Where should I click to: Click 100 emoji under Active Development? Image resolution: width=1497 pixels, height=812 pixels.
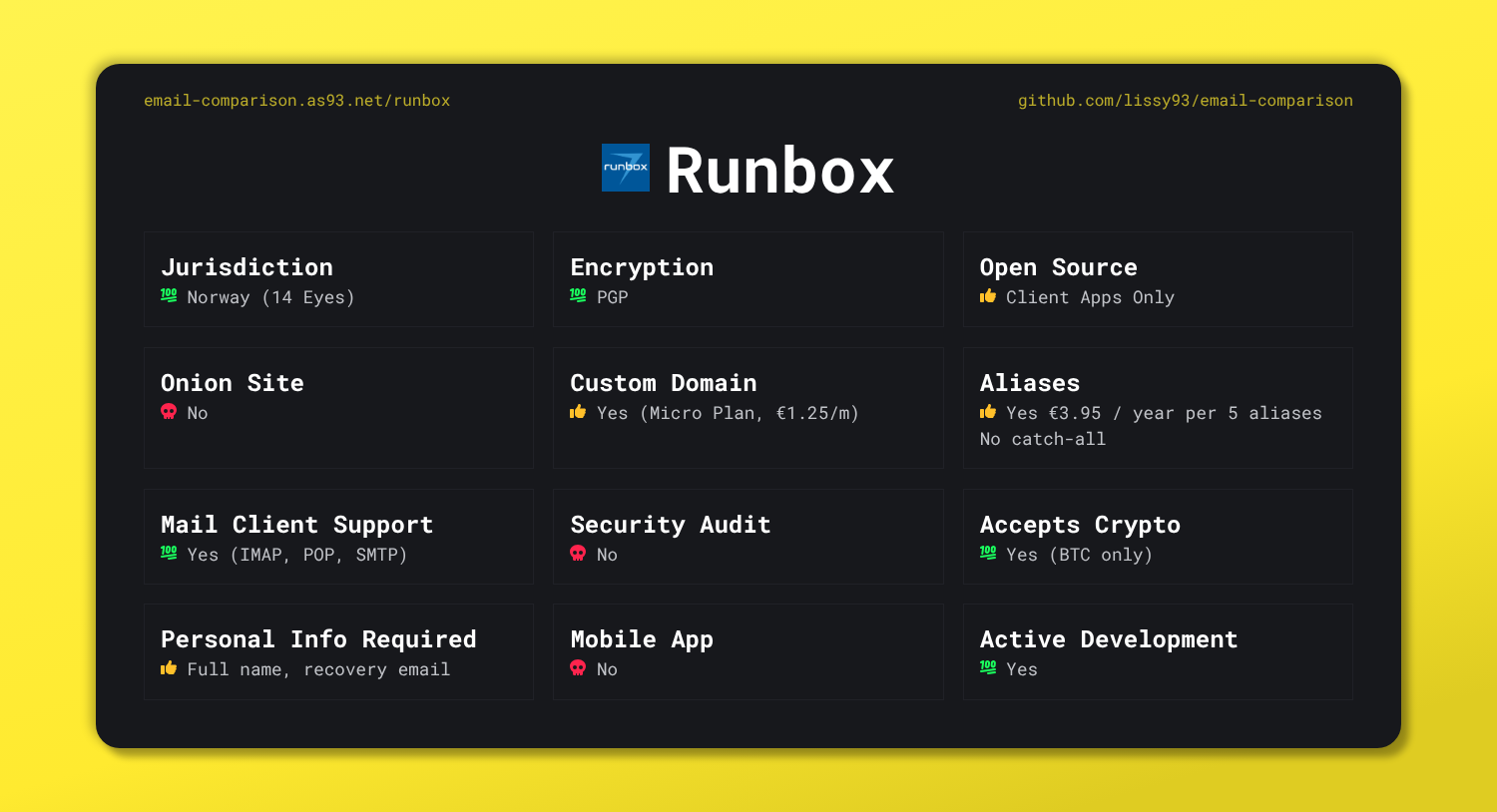point(988,667)
